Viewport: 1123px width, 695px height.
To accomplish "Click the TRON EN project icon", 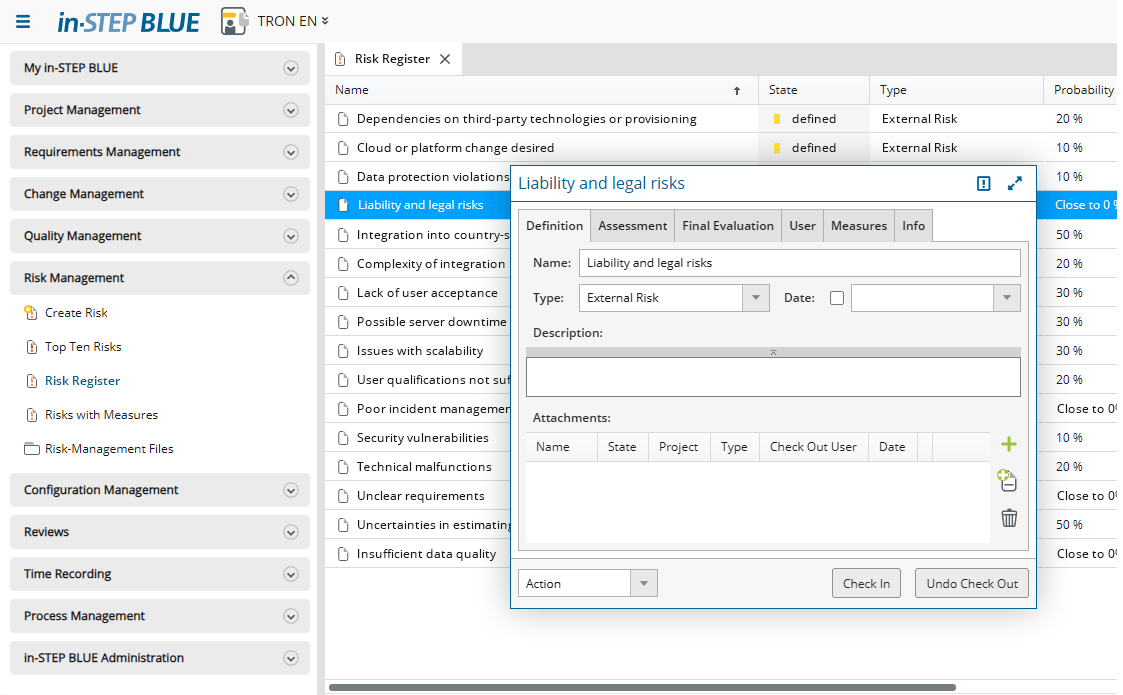I will click(x=234, y=21).
